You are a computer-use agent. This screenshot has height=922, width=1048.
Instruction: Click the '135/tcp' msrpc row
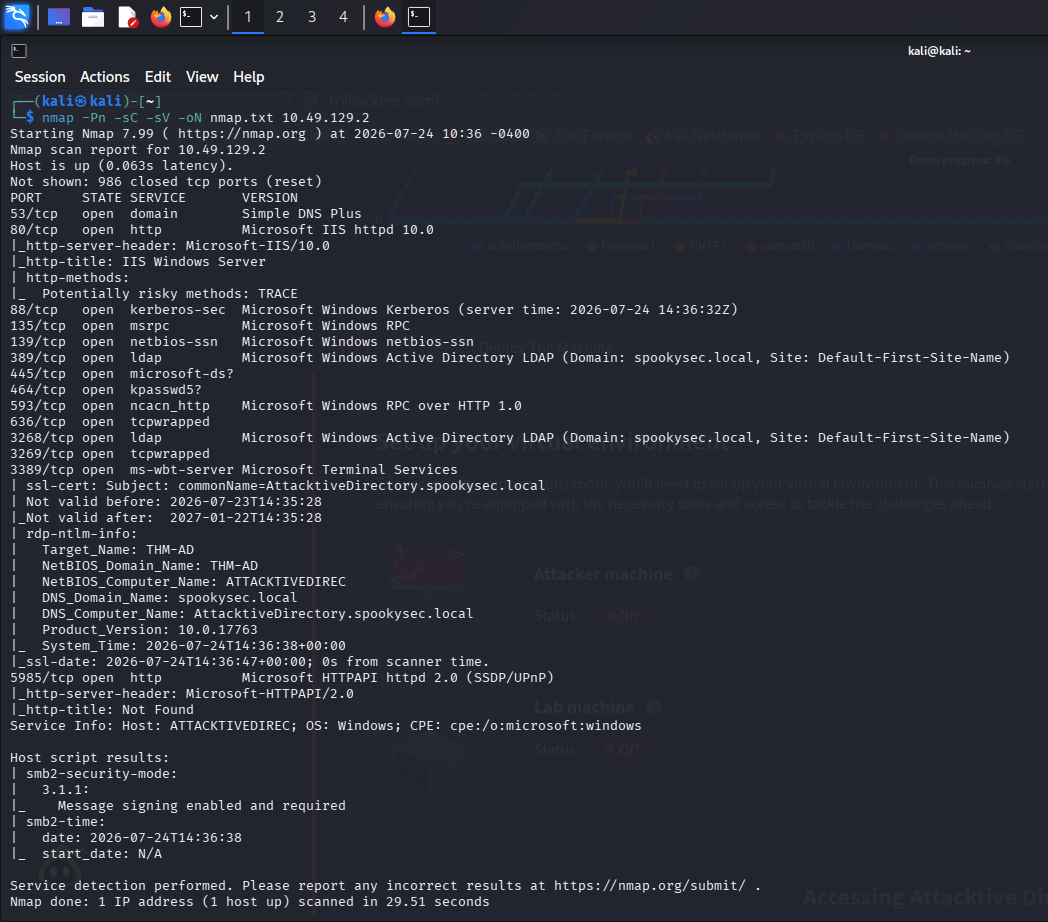tap(210, 326)
